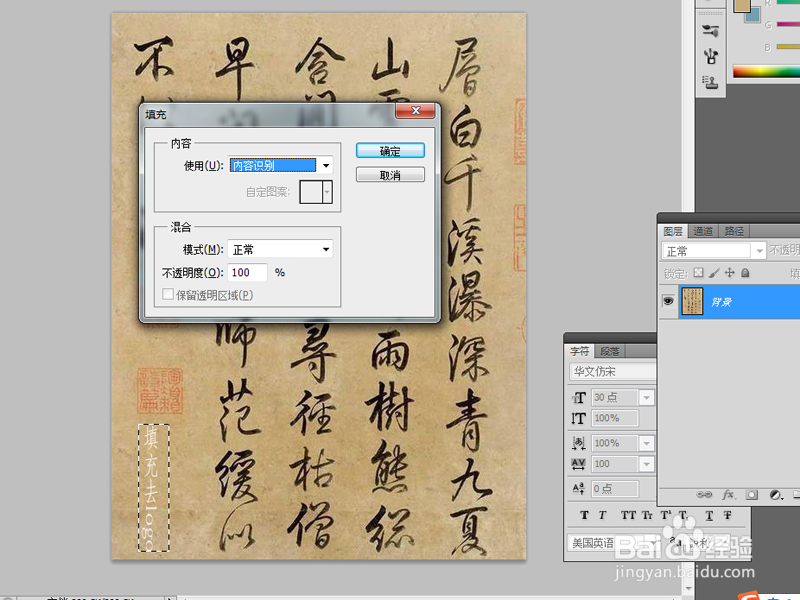The width and height of the screenshot is (800, 600).
Task: Open the Layers panel blend mode dropdown 正常
Action: click(x=714, y=251)
